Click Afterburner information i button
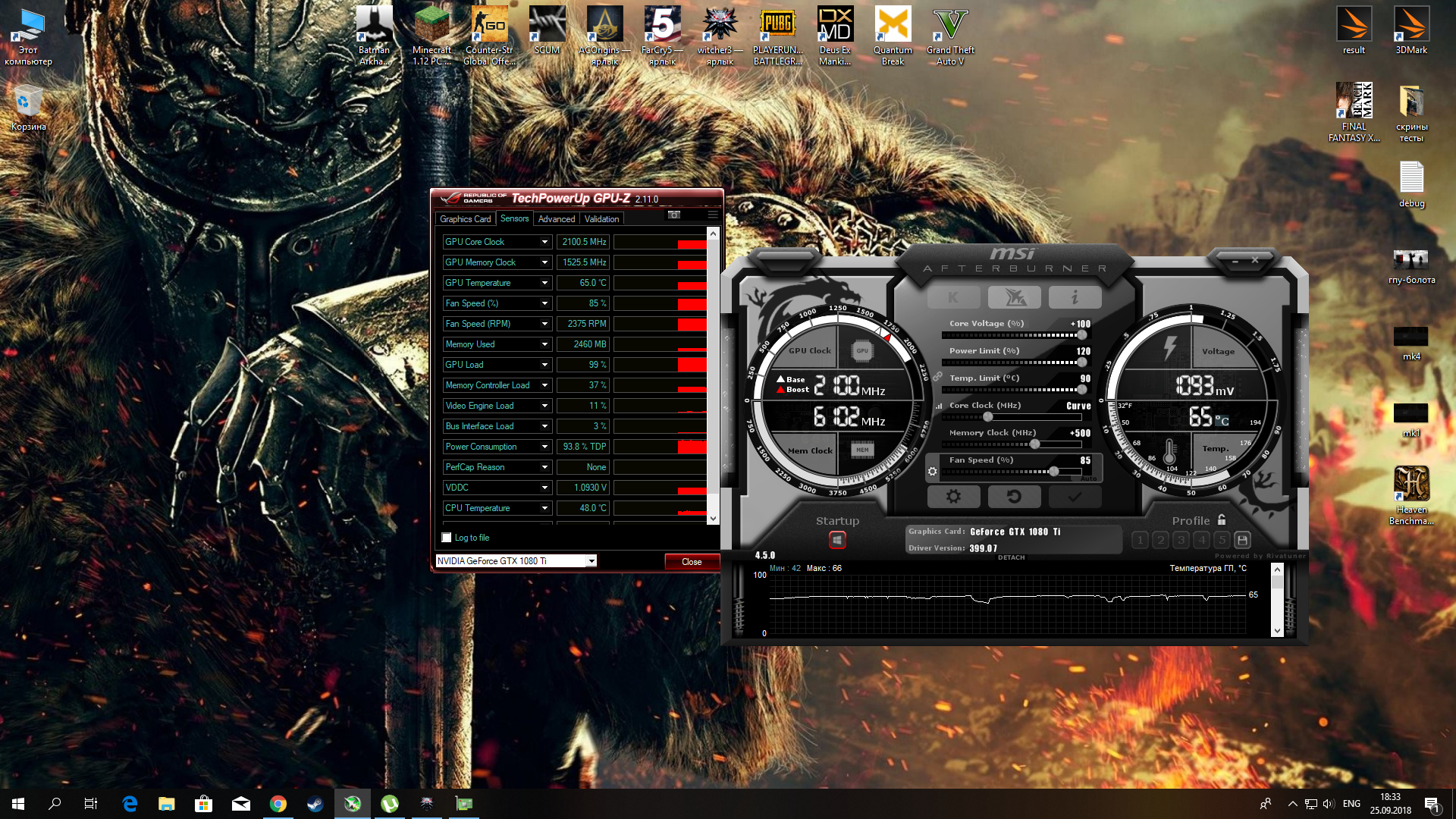The image size is (1456, 819). point(1075,297)
